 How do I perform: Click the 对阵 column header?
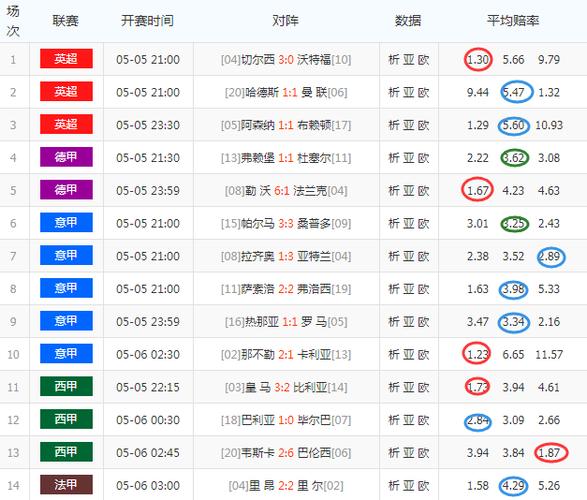(285, 20)
